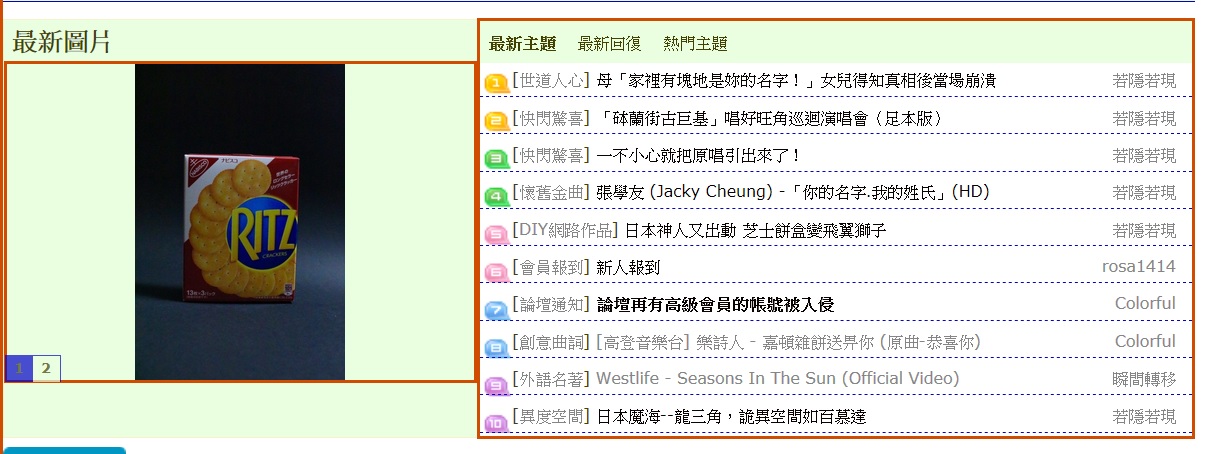
Task: Click the number 2 rank badge icon
Action: (x=496, y=121)
